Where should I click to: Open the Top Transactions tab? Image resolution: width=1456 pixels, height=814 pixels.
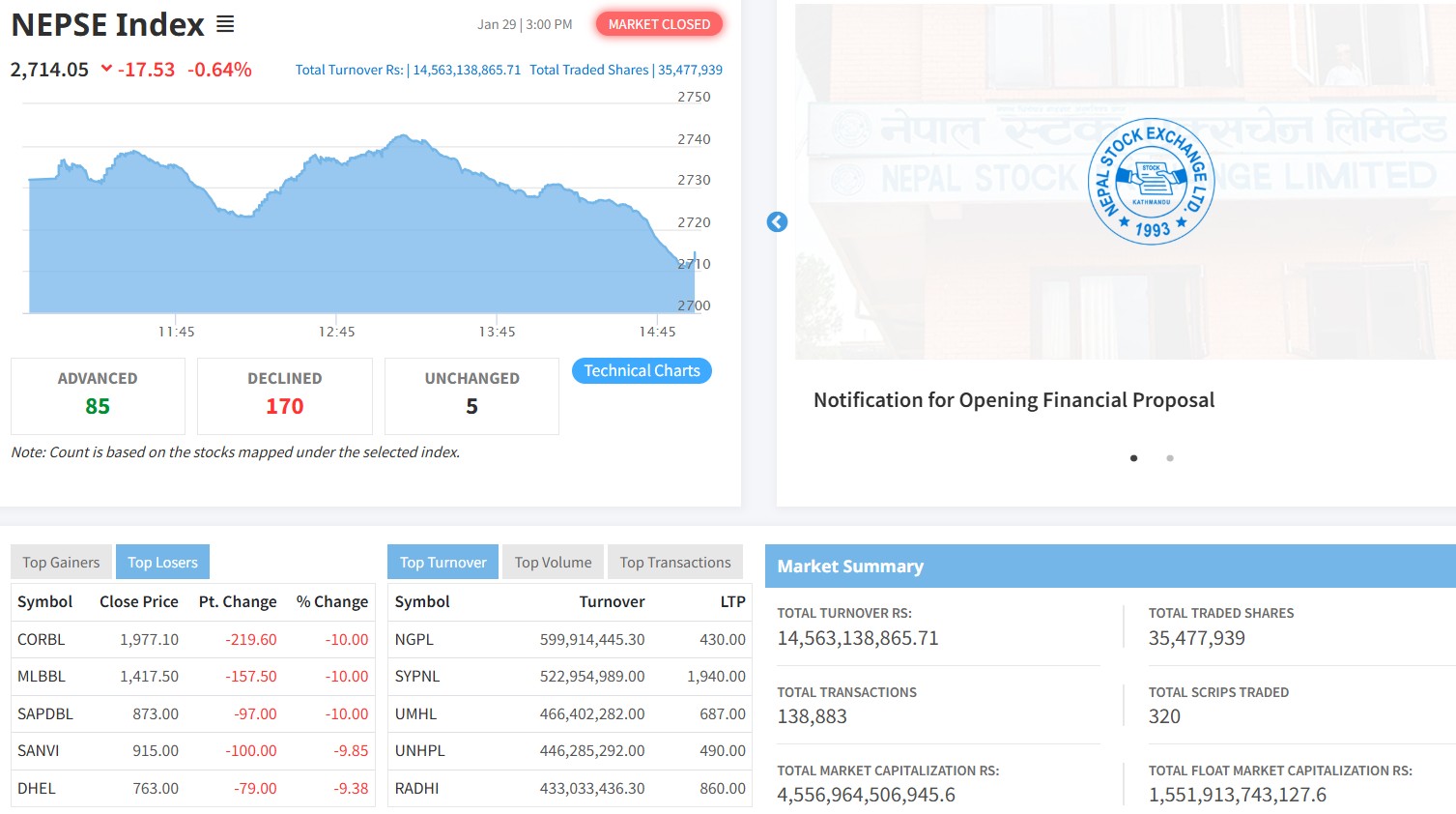674,563
